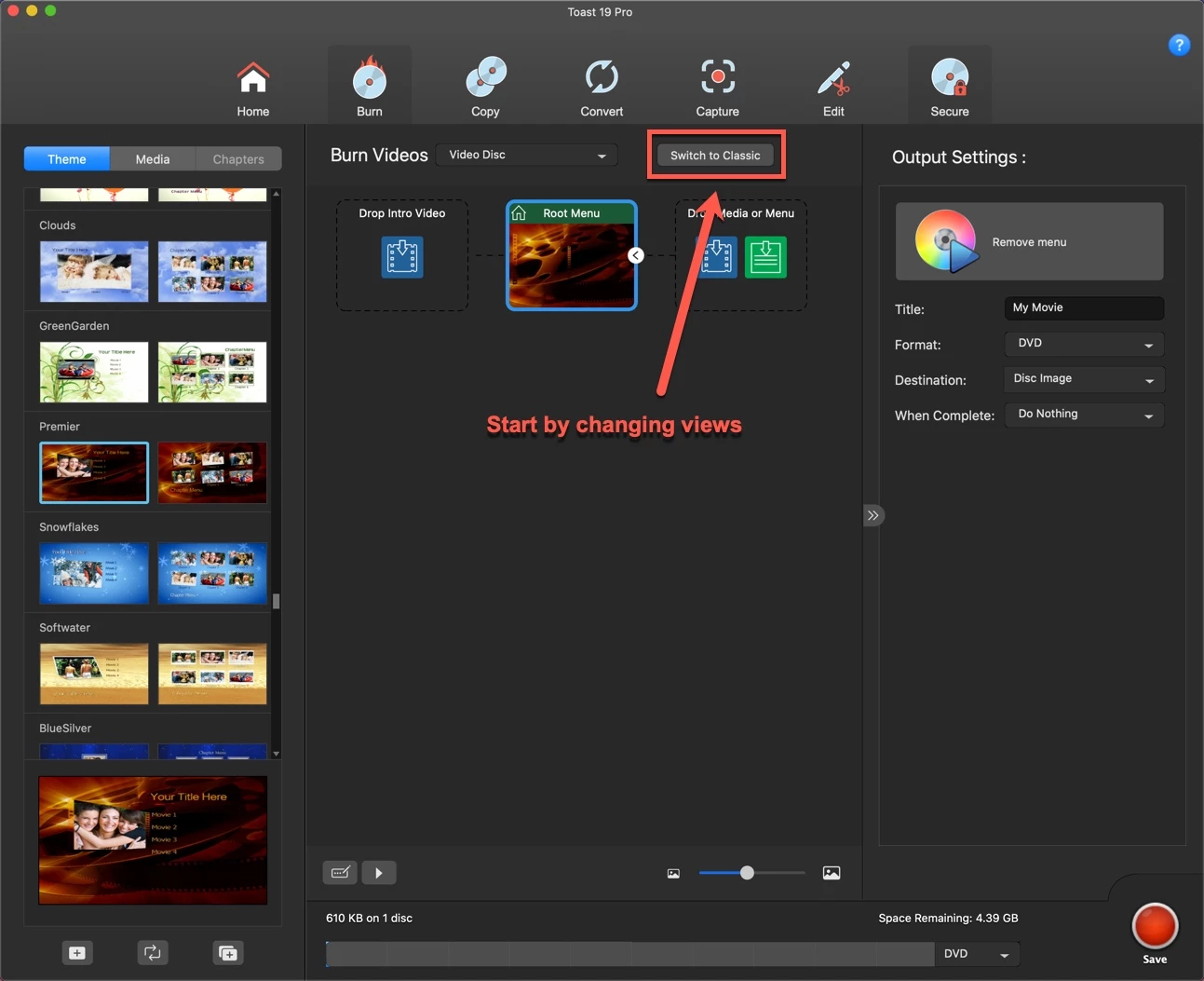Click the duplicate theme icon
Viewport: 1204px width, 981px height.
pyautogui.click(x=227, y=953)
